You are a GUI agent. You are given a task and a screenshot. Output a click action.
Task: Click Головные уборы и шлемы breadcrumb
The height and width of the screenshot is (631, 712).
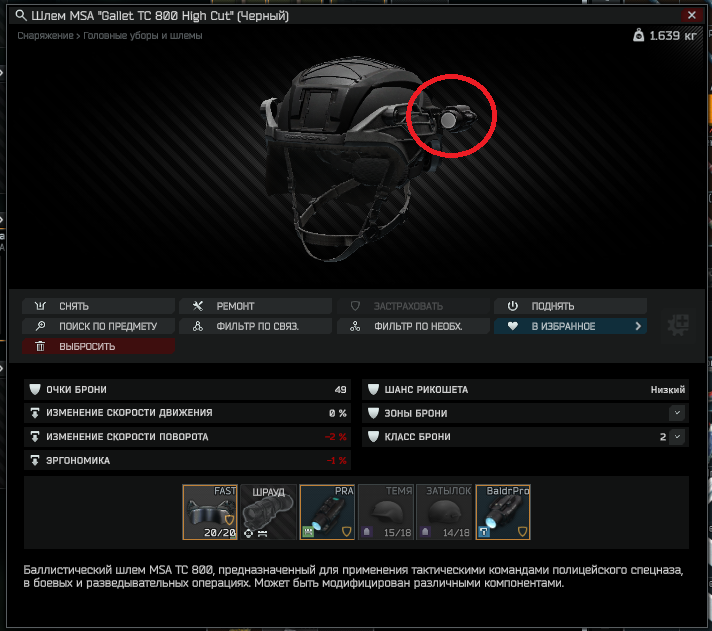click(143, 35)
